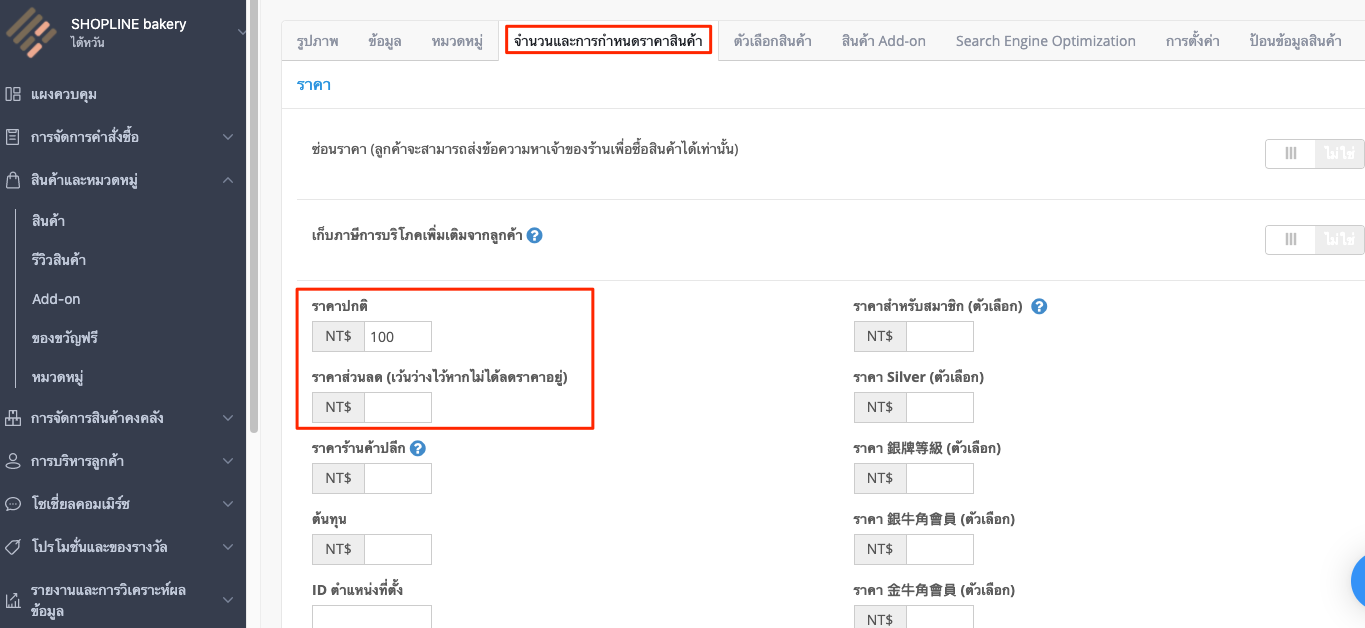Click the SHOPLINE bakery store logo
The width and height of the screenshot is (1365, 628).
coord(32,32)
